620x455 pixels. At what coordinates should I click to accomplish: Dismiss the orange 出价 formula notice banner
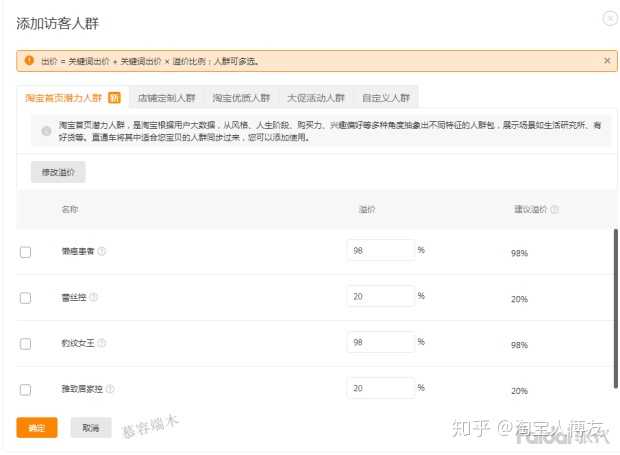click(x=606, y=61)
